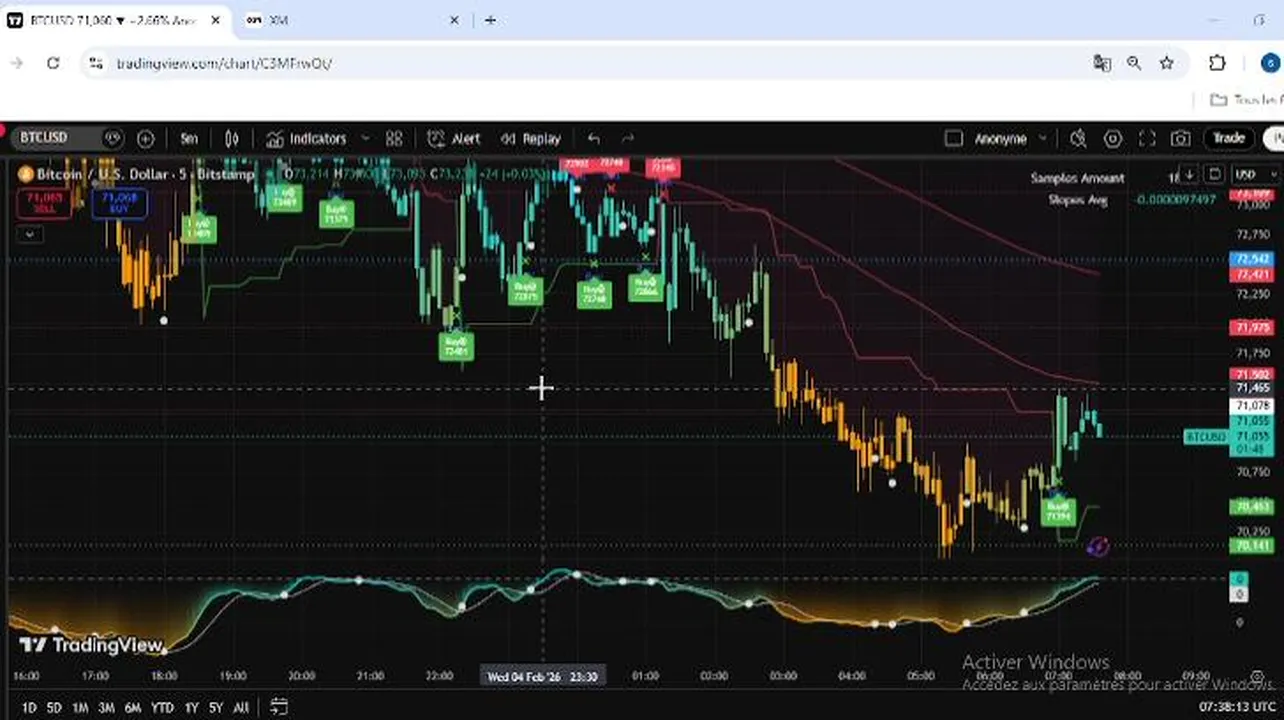Open the layout setup square icon
This screenshot has width=1284, height=720.
pyautogui.click(x=953, y=139)
